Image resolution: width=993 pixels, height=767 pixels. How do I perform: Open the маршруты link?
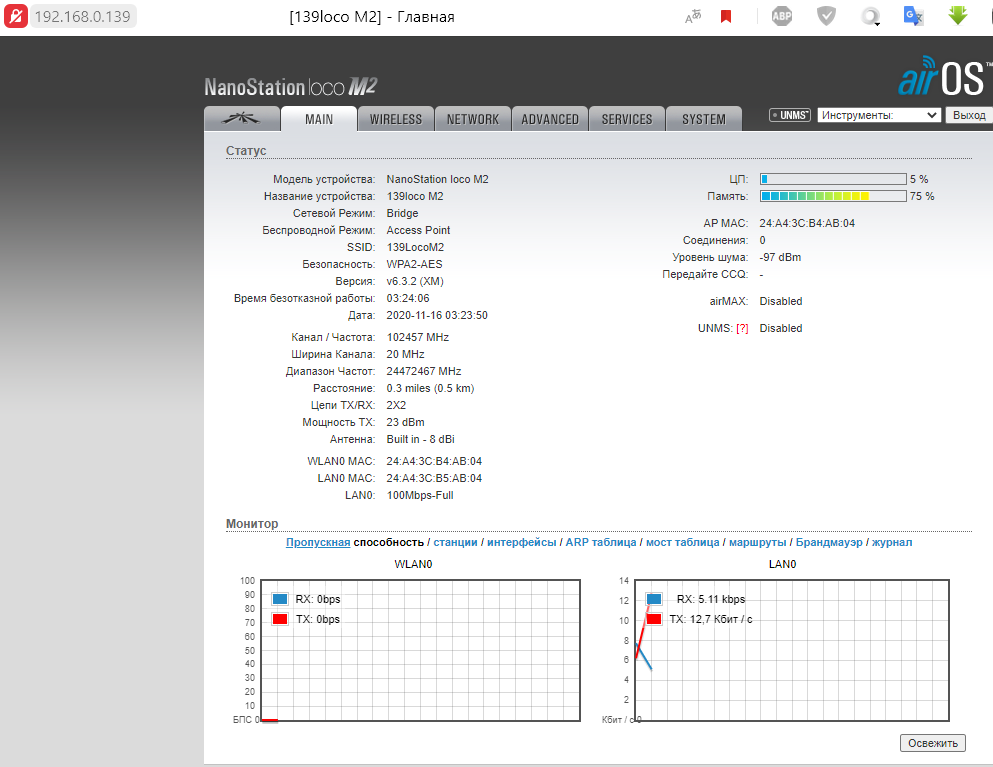click(757, 542)
